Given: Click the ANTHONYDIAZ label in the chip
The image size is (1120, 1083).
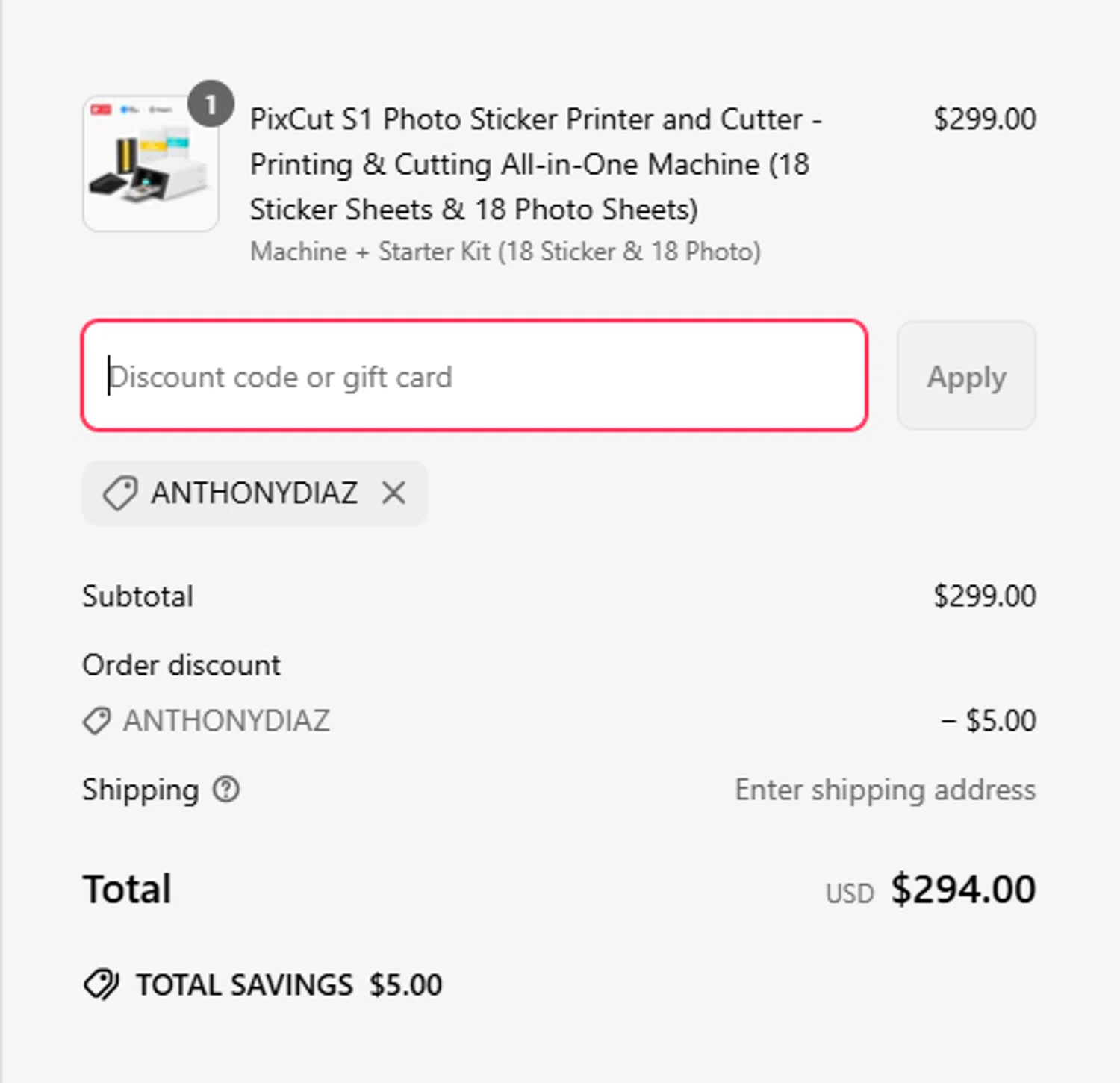Looking at the screenshot, I should point(254,493).
